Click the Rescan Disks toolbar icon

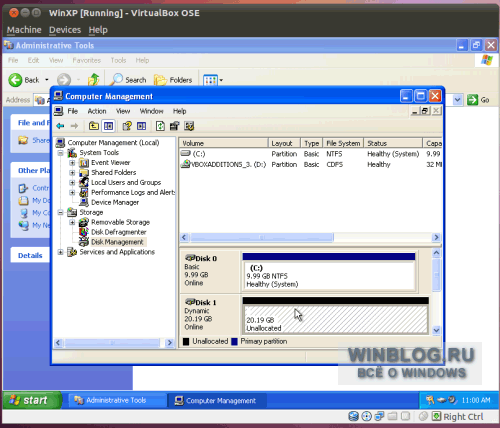click(174, 126)
